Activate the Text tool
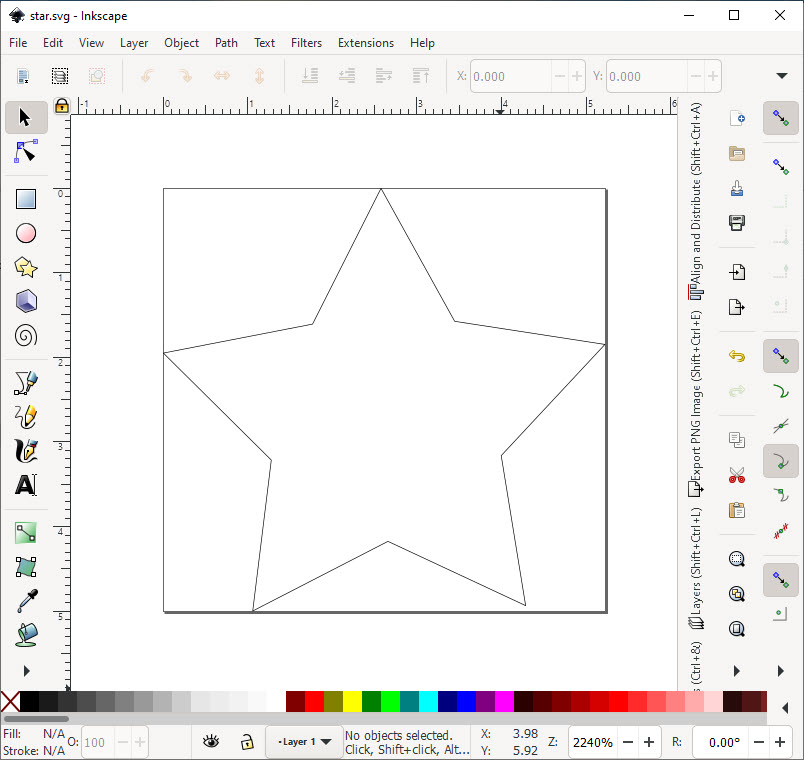804x760 pixels. click(x=26, y=485)
